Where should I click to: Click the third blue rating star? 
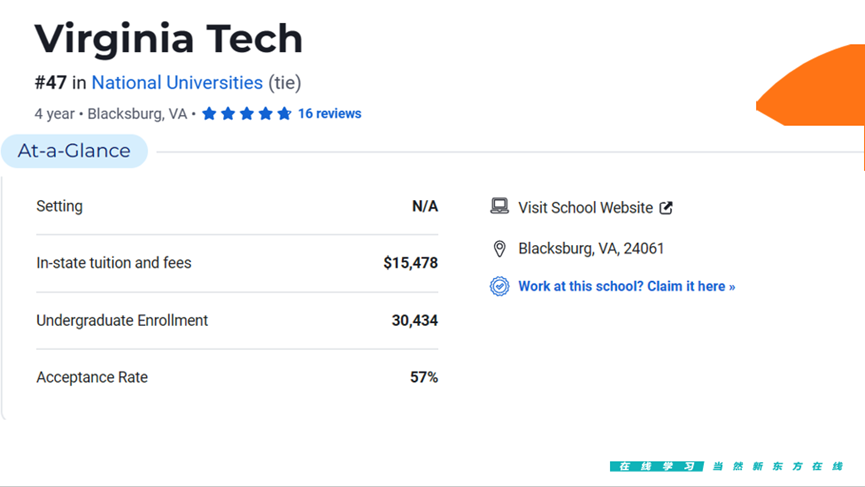[247, 114]
